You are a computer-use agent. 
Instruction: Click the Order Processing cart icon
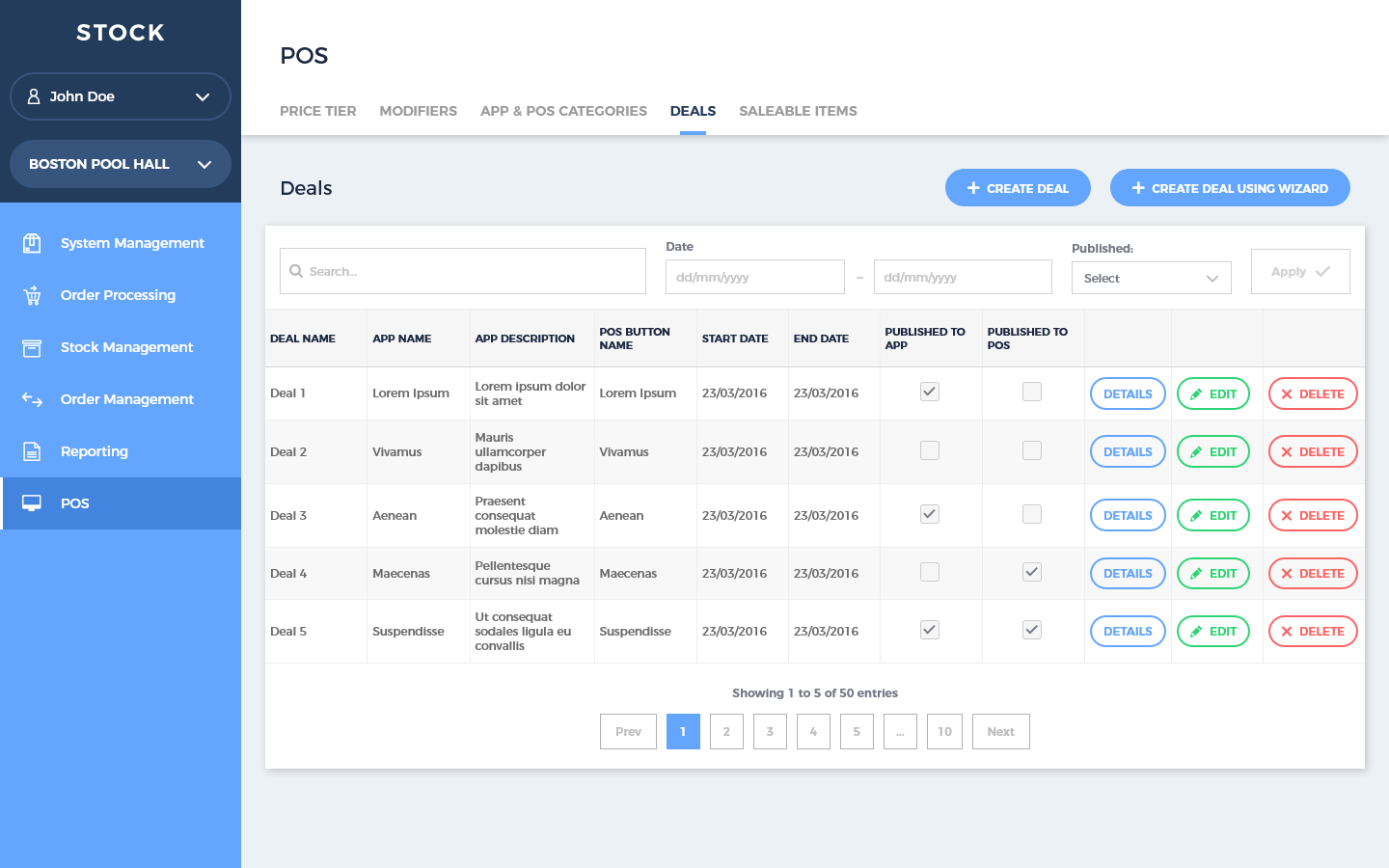[x=32, y=295]
